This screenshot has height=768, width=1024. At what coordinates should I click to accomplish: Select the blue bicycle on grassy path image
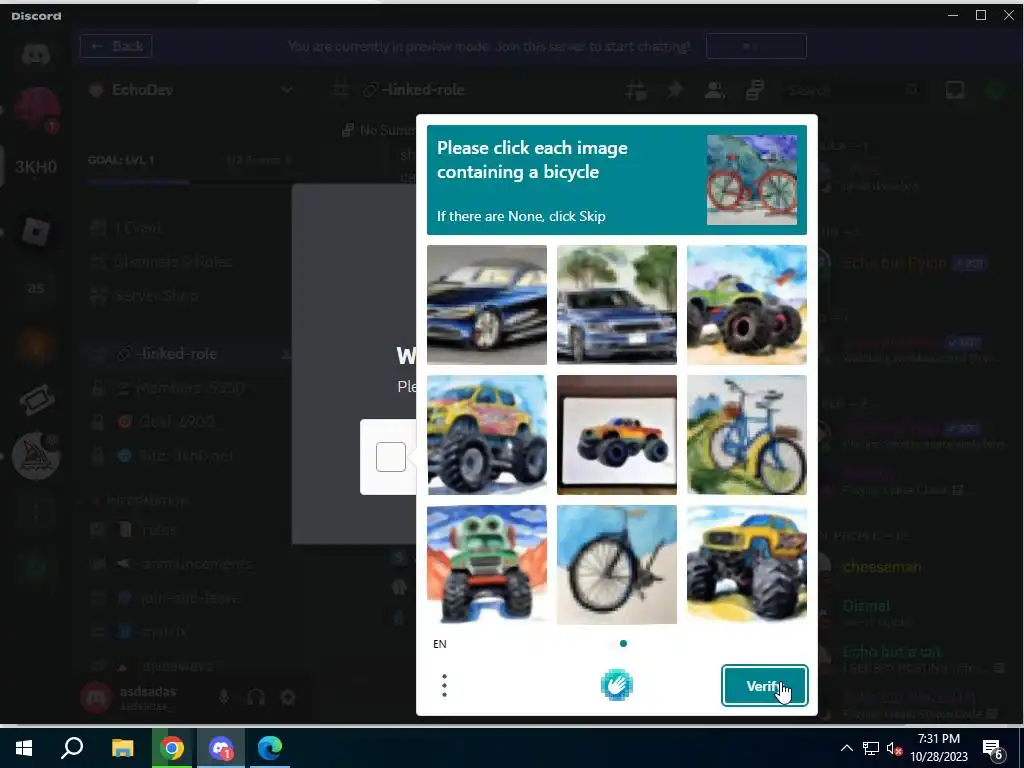[746, 435]
